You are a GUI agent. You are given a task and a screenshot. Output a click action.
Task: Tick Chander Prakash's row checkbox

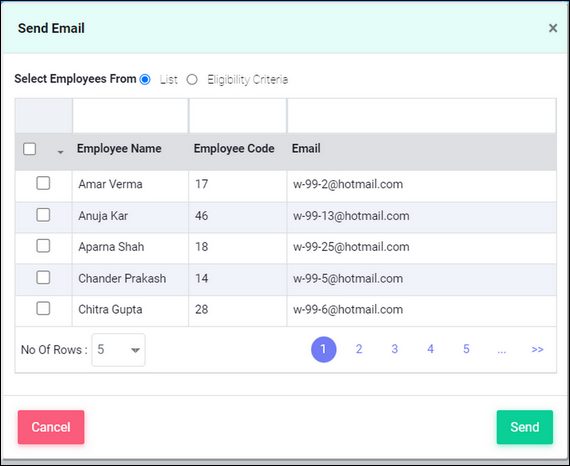43,278
